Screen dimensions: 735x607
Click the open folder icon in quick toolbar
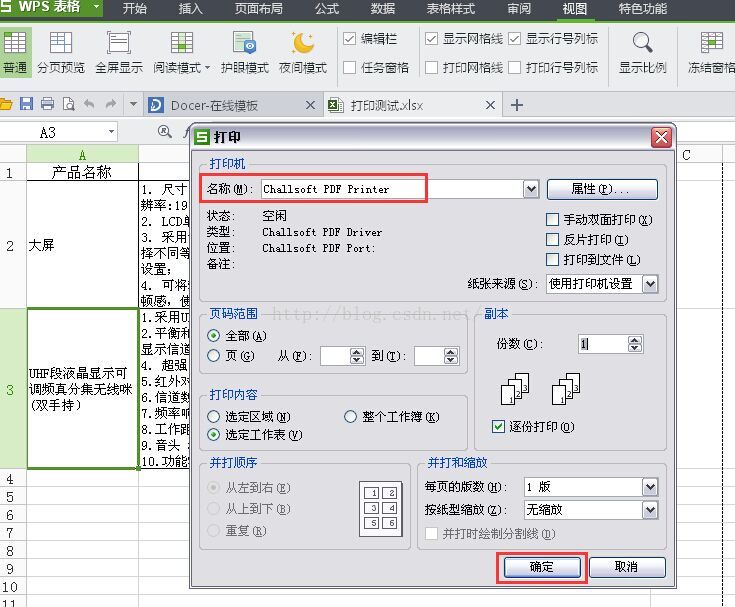pyautogui.click(x=6, y=104)
